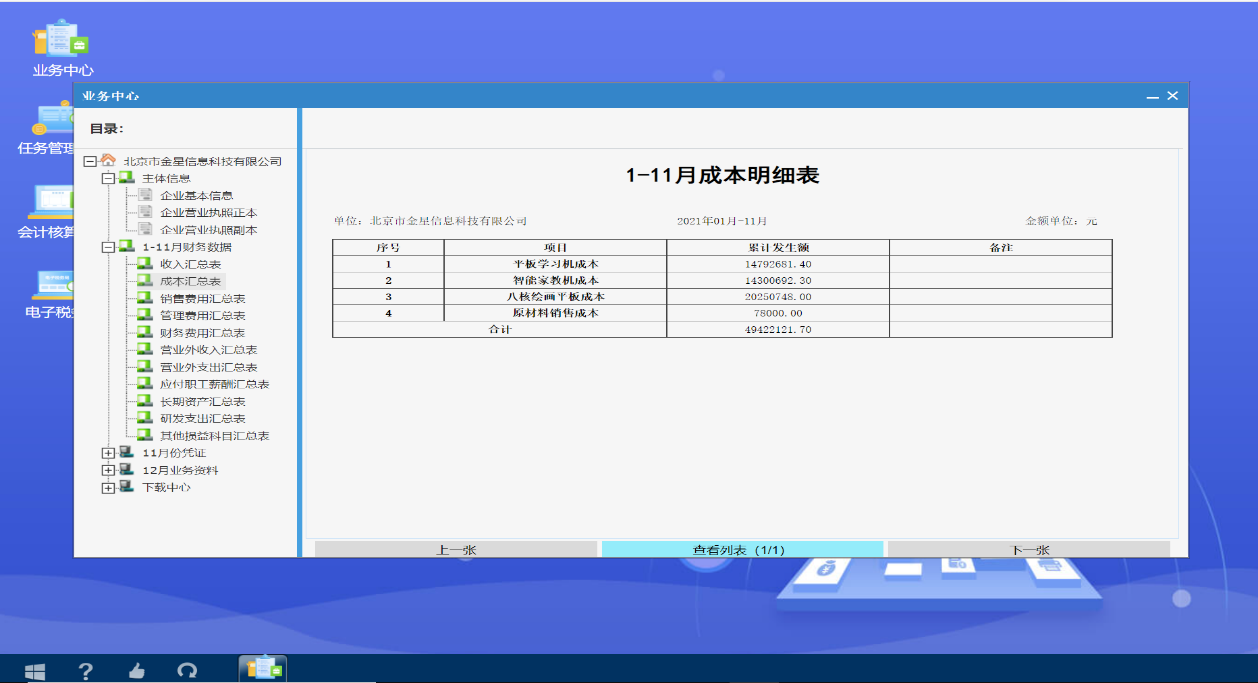This screenshot has height=683, width=1258.
Task: Open 企业基本信息 in the directory tree
Action: point(196,196)
